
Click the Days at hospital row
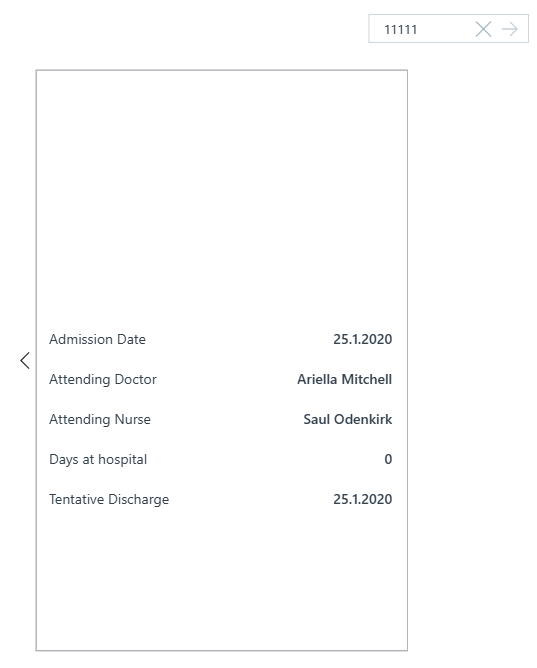(221, 459)
